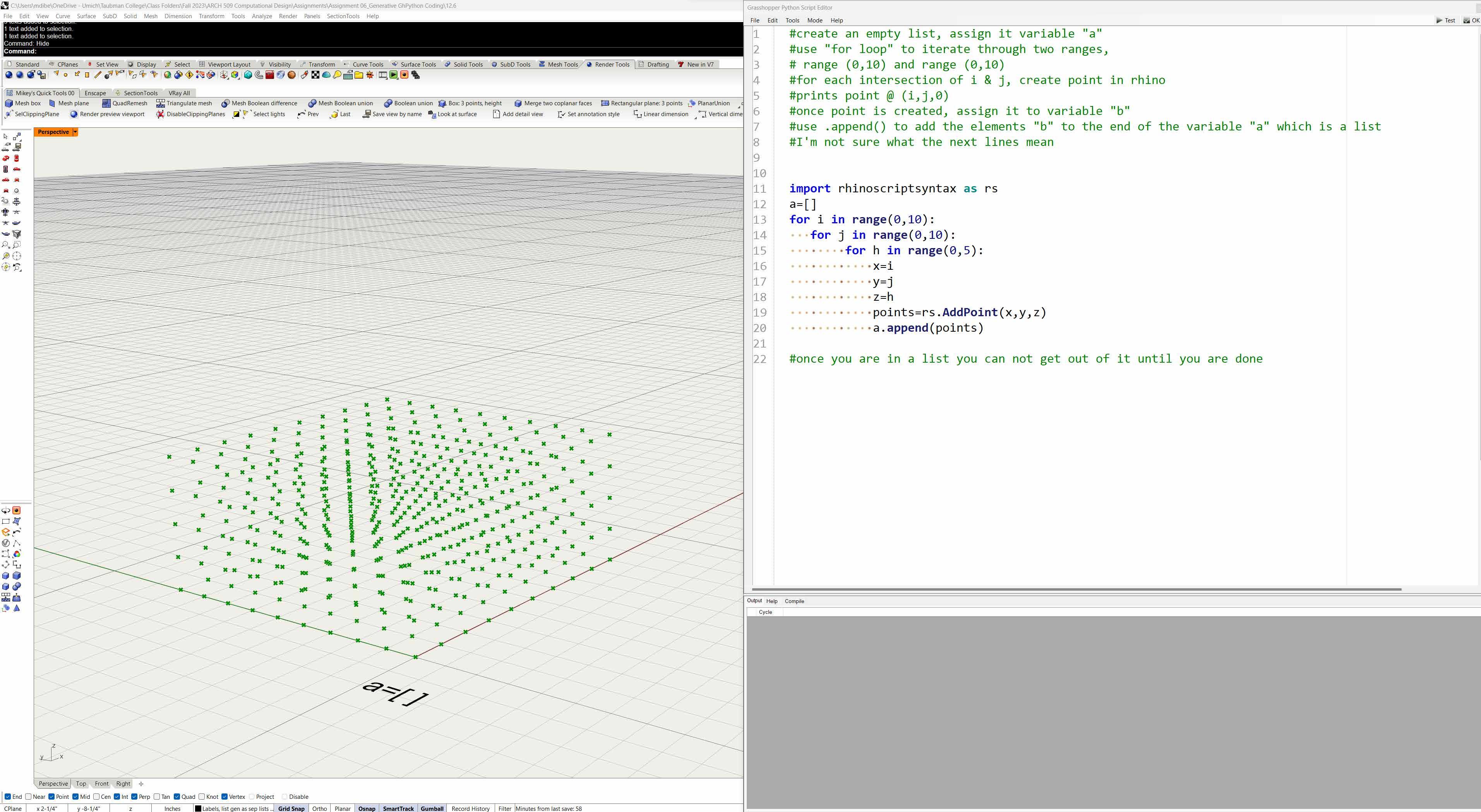Open the Inches units selector
Image resolution: width=1481 pixels, height=812 pixels.
172,809
